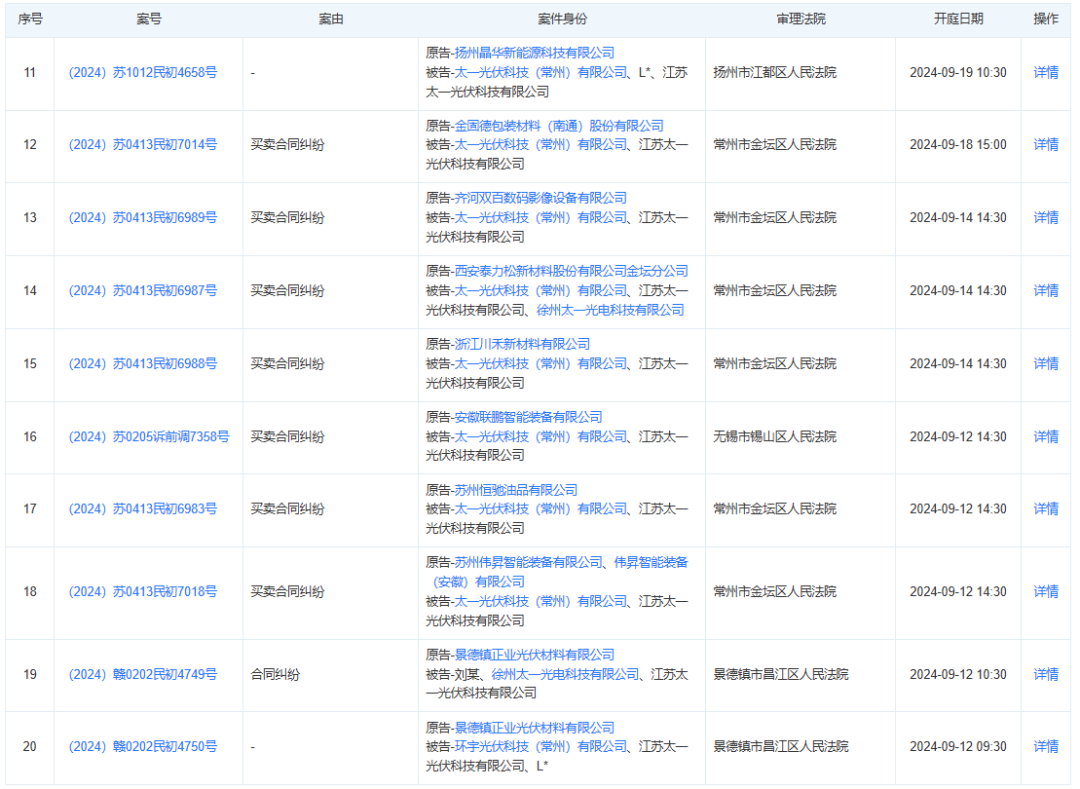
Task: Click plaintiff 苏州伟昇智能装备有限公司
Action: coord(528,562)
